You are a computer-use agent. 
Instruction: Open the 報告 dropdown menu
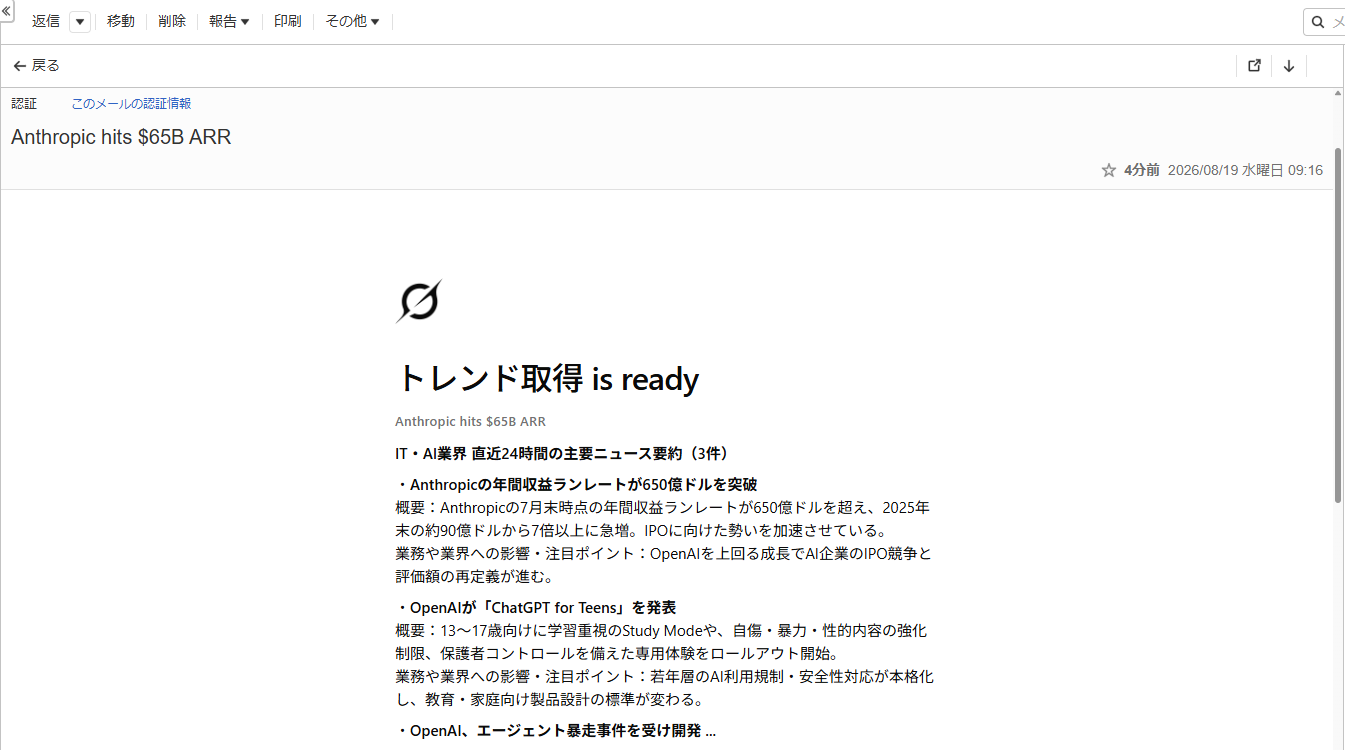click(x=229, y=21)
